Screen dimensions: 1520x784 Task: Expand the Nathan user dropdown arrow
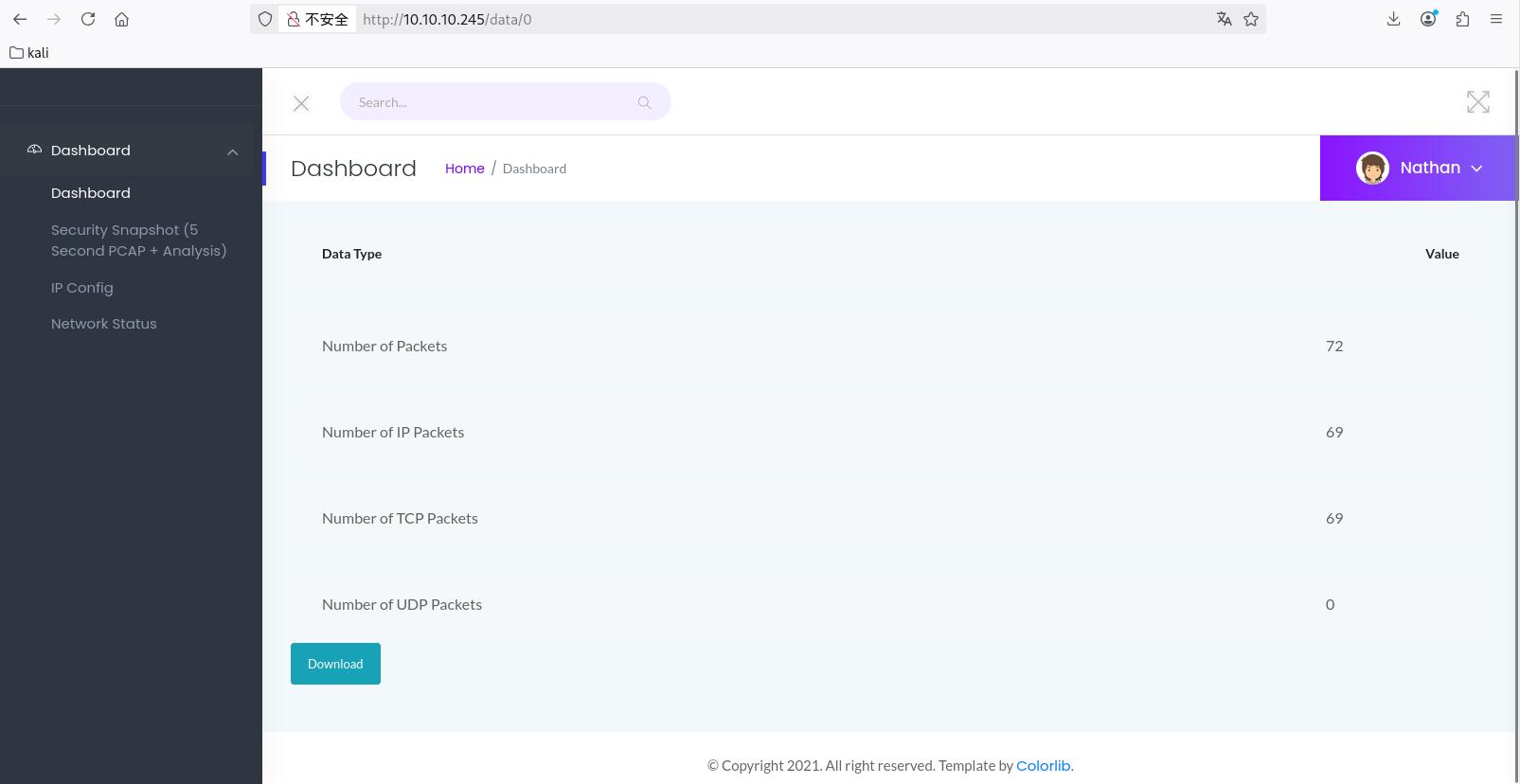pyautogui.click(x=1476, y=169)
